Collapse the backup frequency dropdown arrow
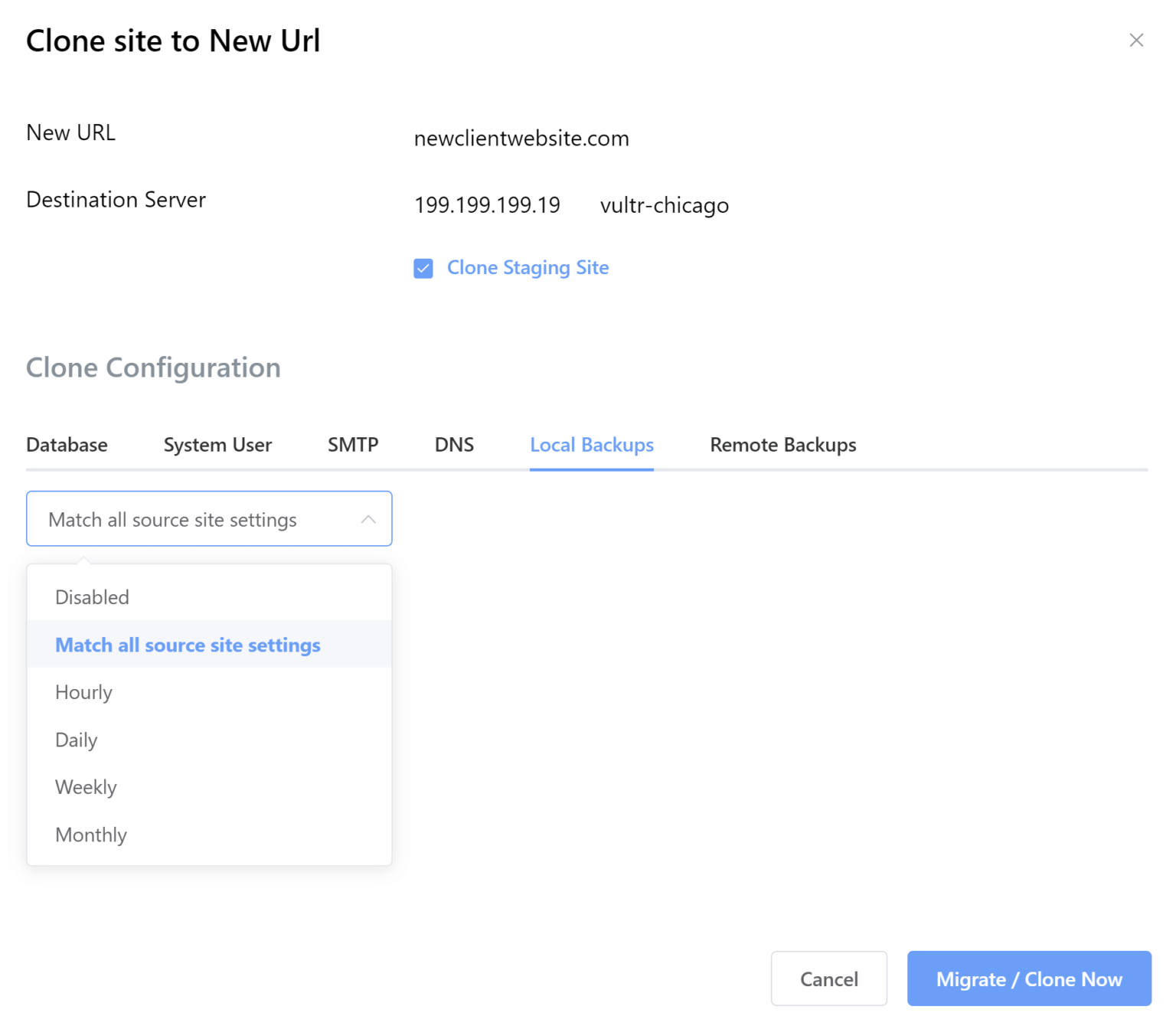Image resolution: width=1176 pixels, height=1029 pixels. pyautogui.click(x=368, y=519)
